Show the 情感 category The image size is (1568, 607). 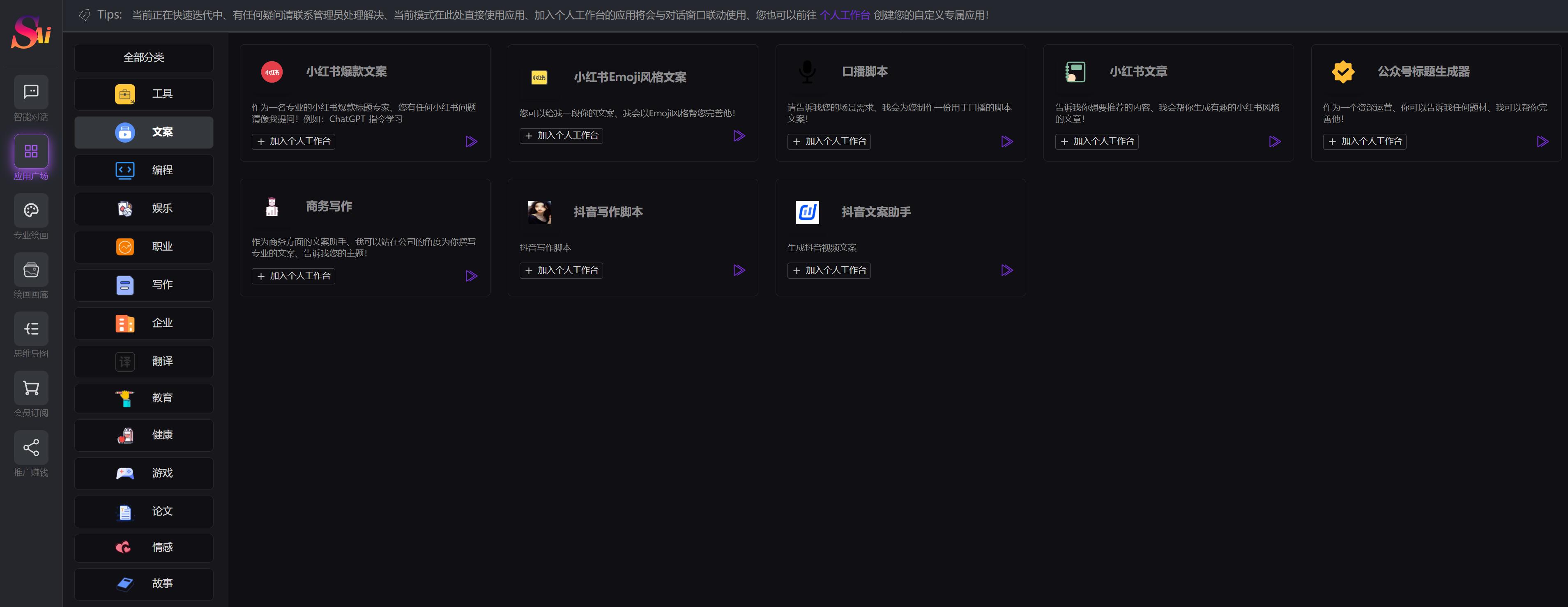point(144,548)
